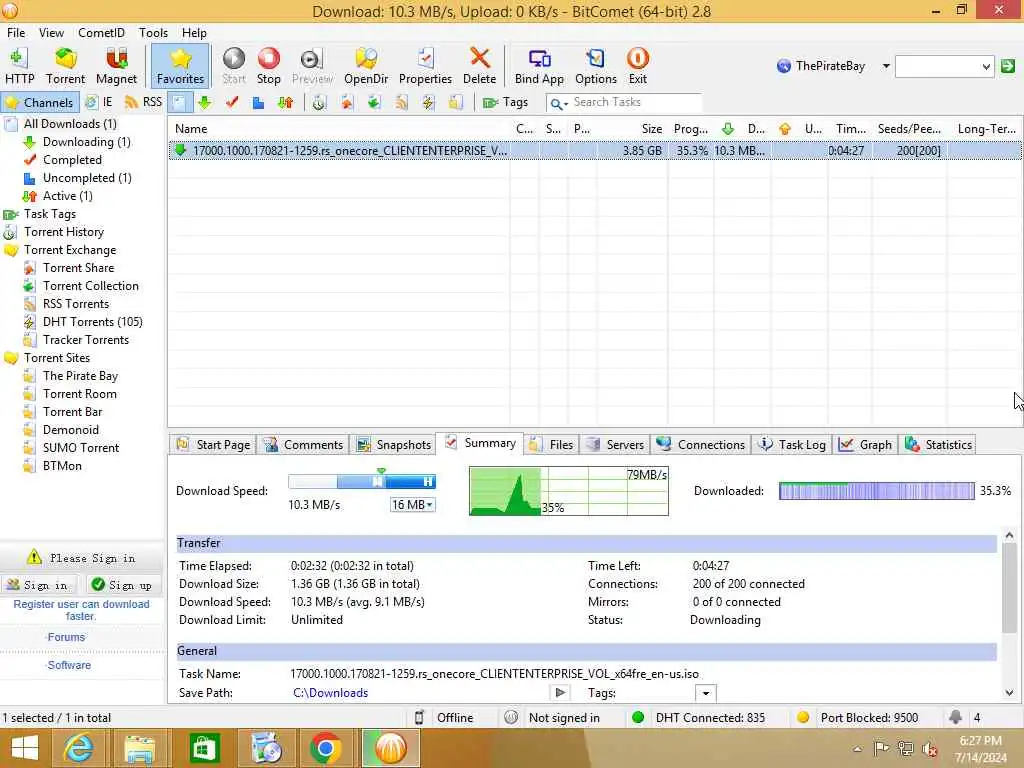Open the Tags dropdown in General section
Screen dimensions: 1024x768
[705, 693]
